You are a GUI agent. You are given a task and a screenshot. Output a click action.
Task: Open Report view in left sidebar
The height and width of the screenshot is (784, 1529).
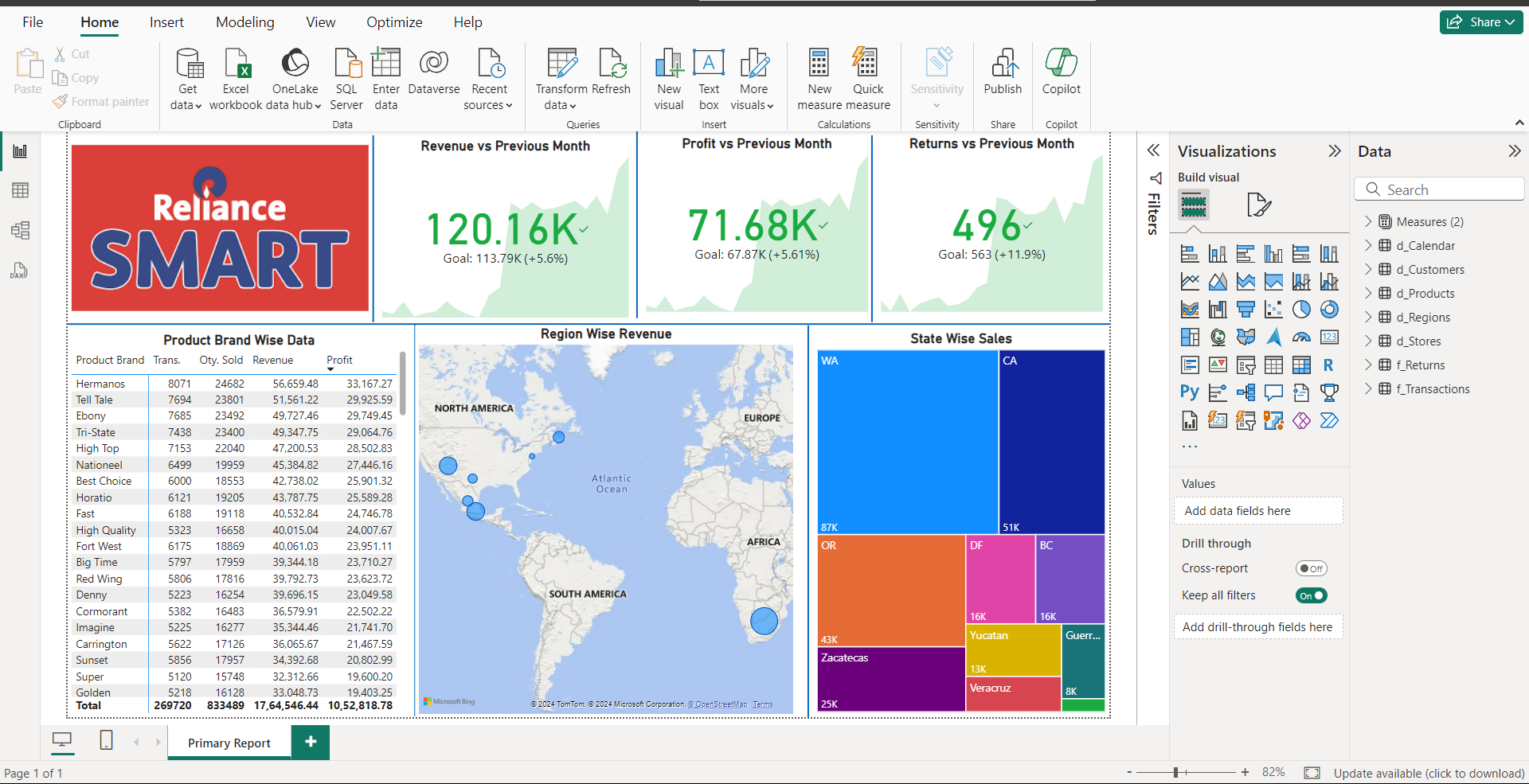(x=21, y=151)
